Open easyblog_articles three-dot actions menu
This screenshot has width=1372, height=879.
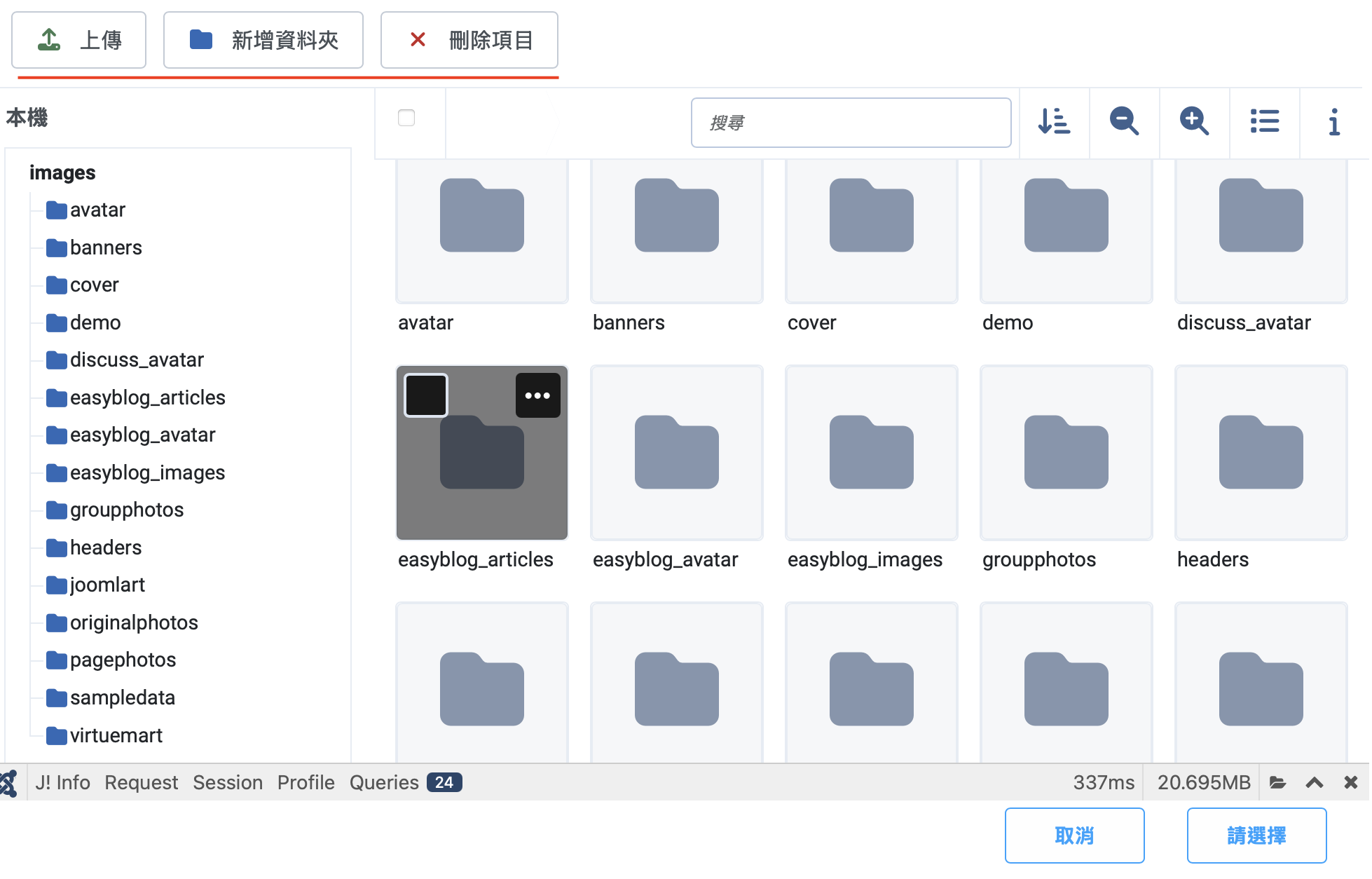[537, 395]
